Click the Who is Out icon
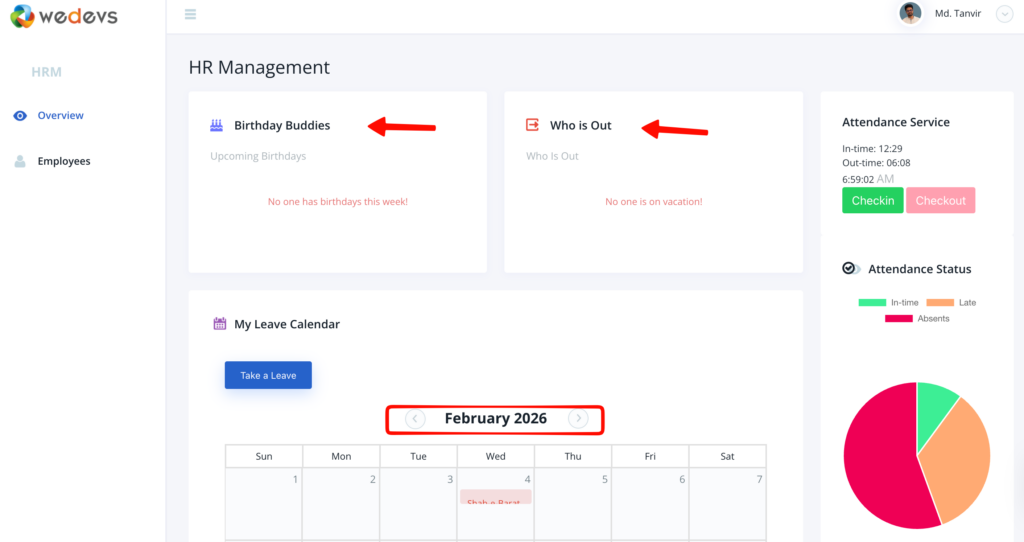 click(533, 125)
